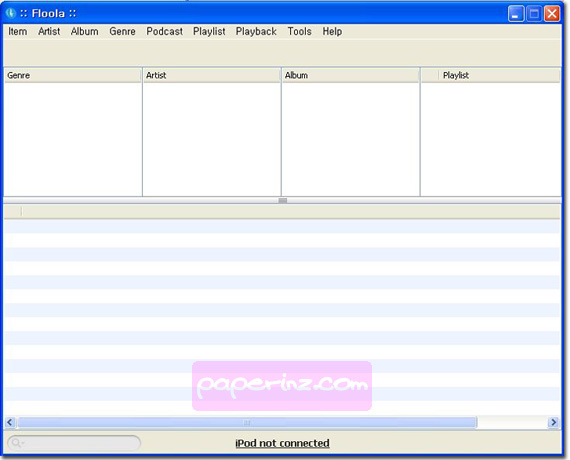Click the Artist column header
Screen dimensions: 570x460
tap(212, 75)
